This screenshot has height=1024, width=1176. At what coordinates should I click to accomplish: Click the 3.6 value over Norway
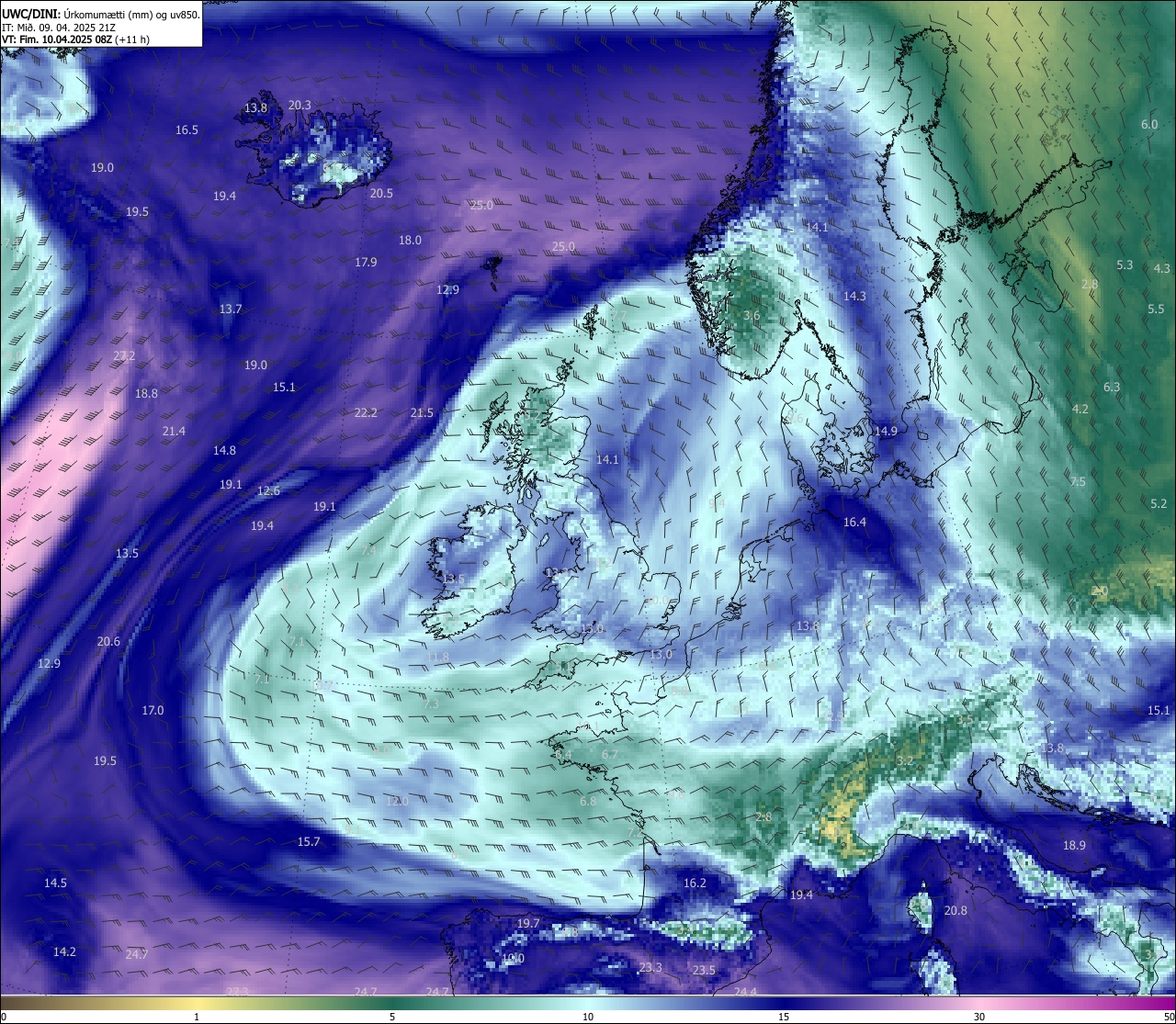tap(752, 316)
